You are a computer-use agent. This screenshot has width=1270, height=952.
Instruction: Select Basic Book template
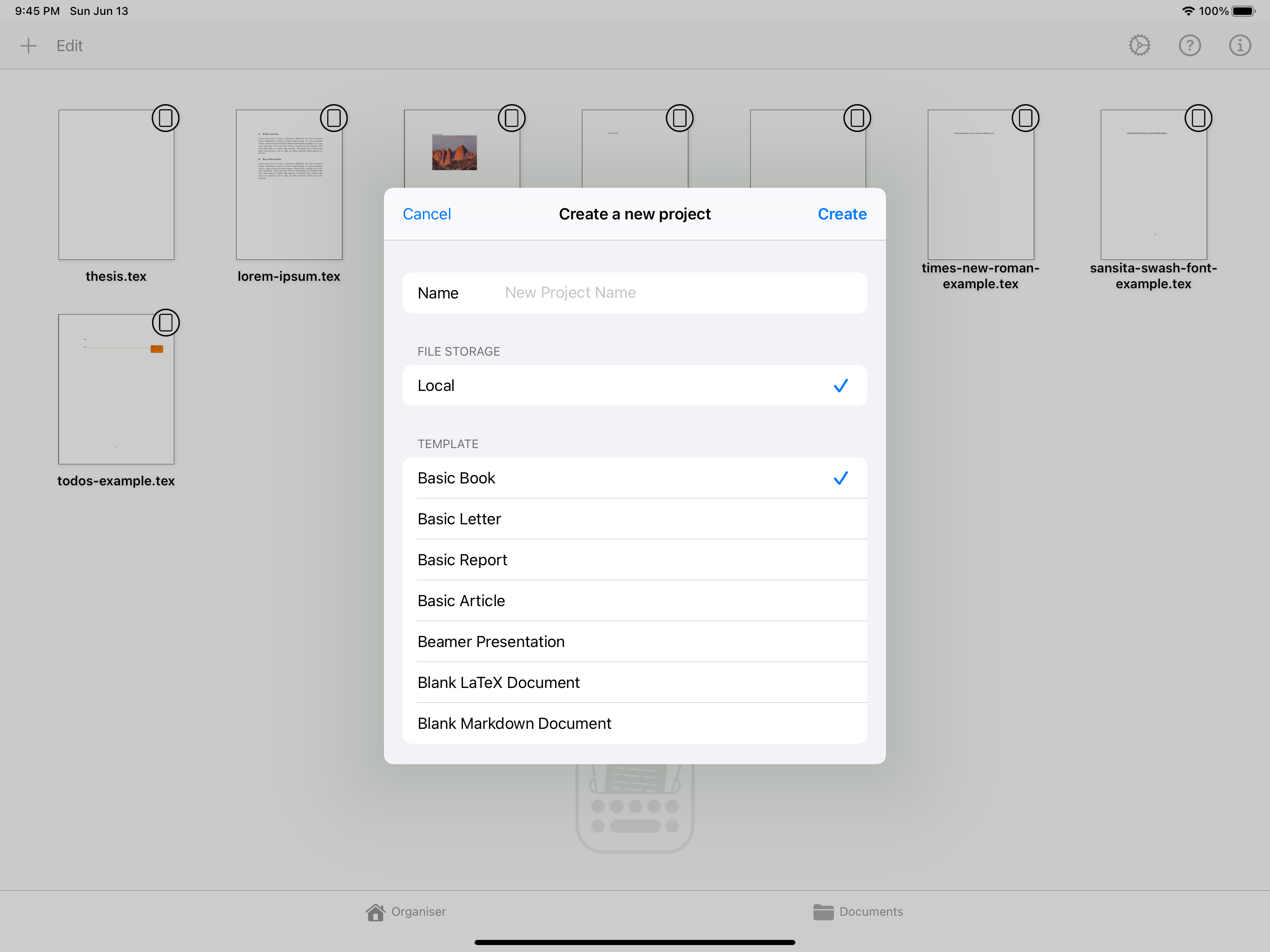pyautogui.click(x=635, y=477)
